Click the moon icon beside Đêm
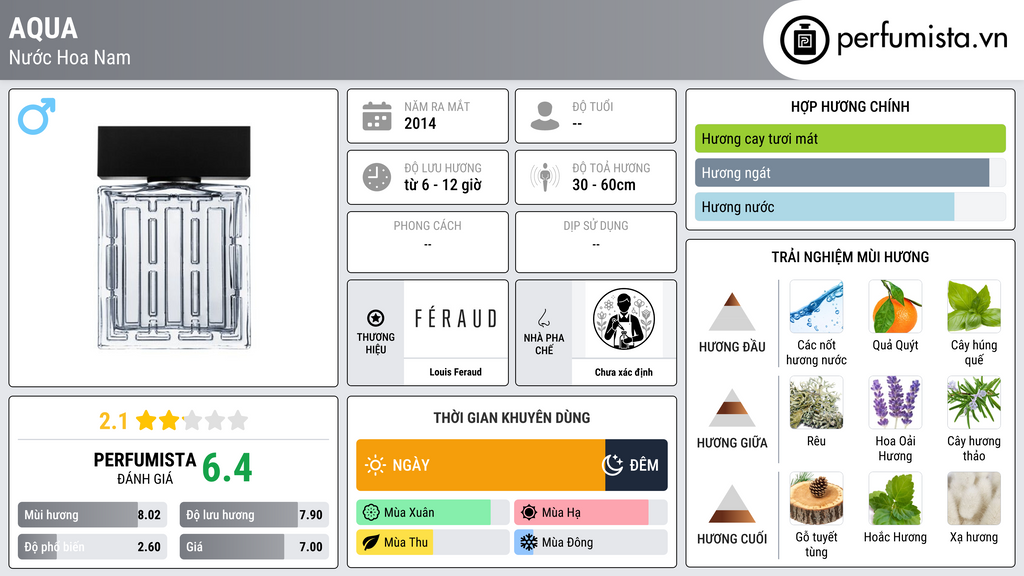This screenshot has height=576, width=1024. pyautogui.click(x=612, y=465)
